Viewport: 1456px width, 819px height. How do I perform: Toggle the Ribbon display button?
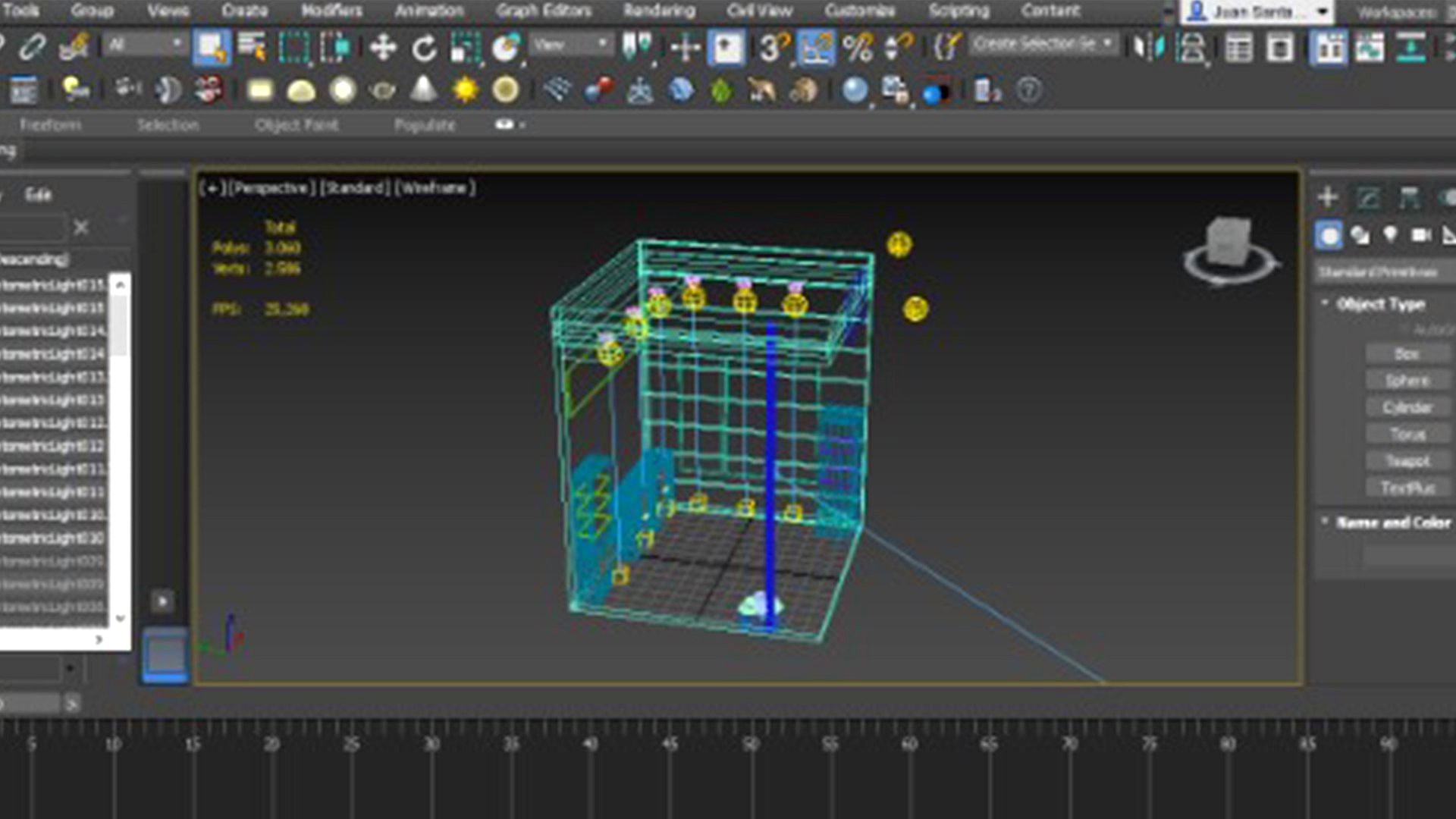[x=1328, y=48]
